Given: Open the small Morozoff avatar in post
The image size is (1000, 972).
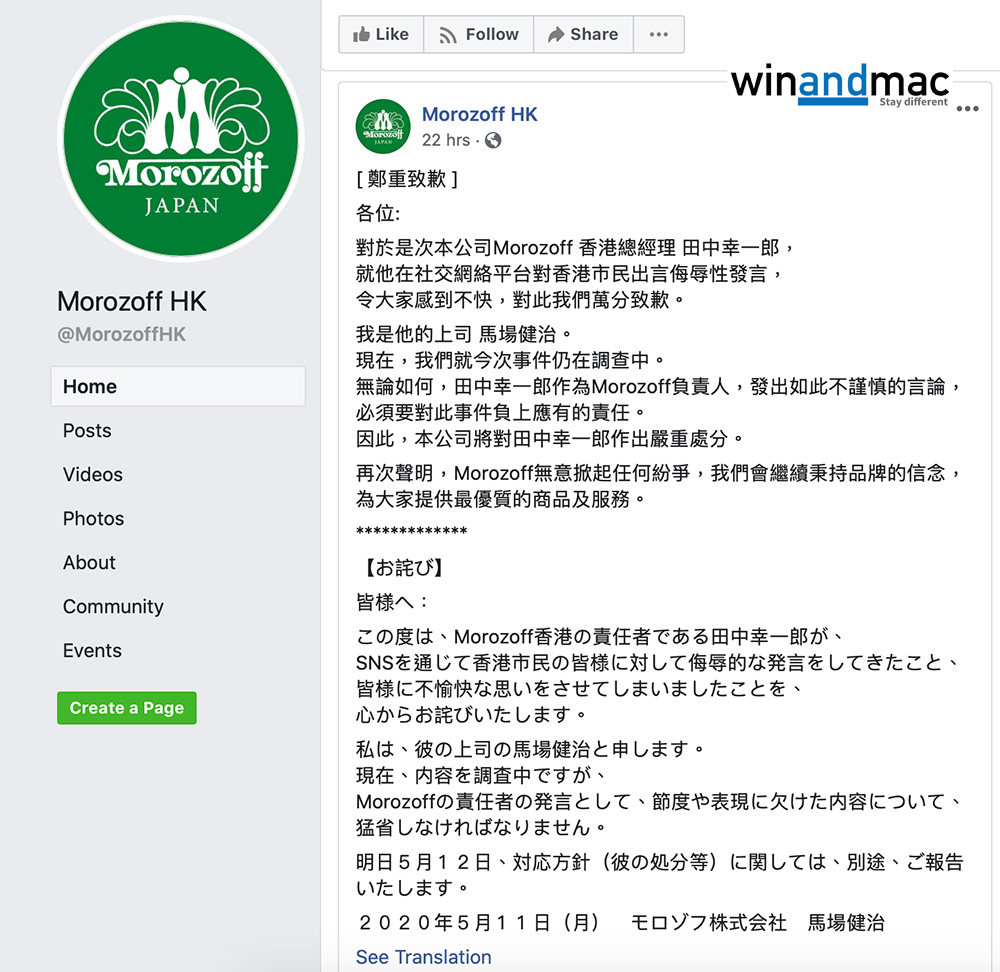Looking at the screenshot, I should pos(383,126).
